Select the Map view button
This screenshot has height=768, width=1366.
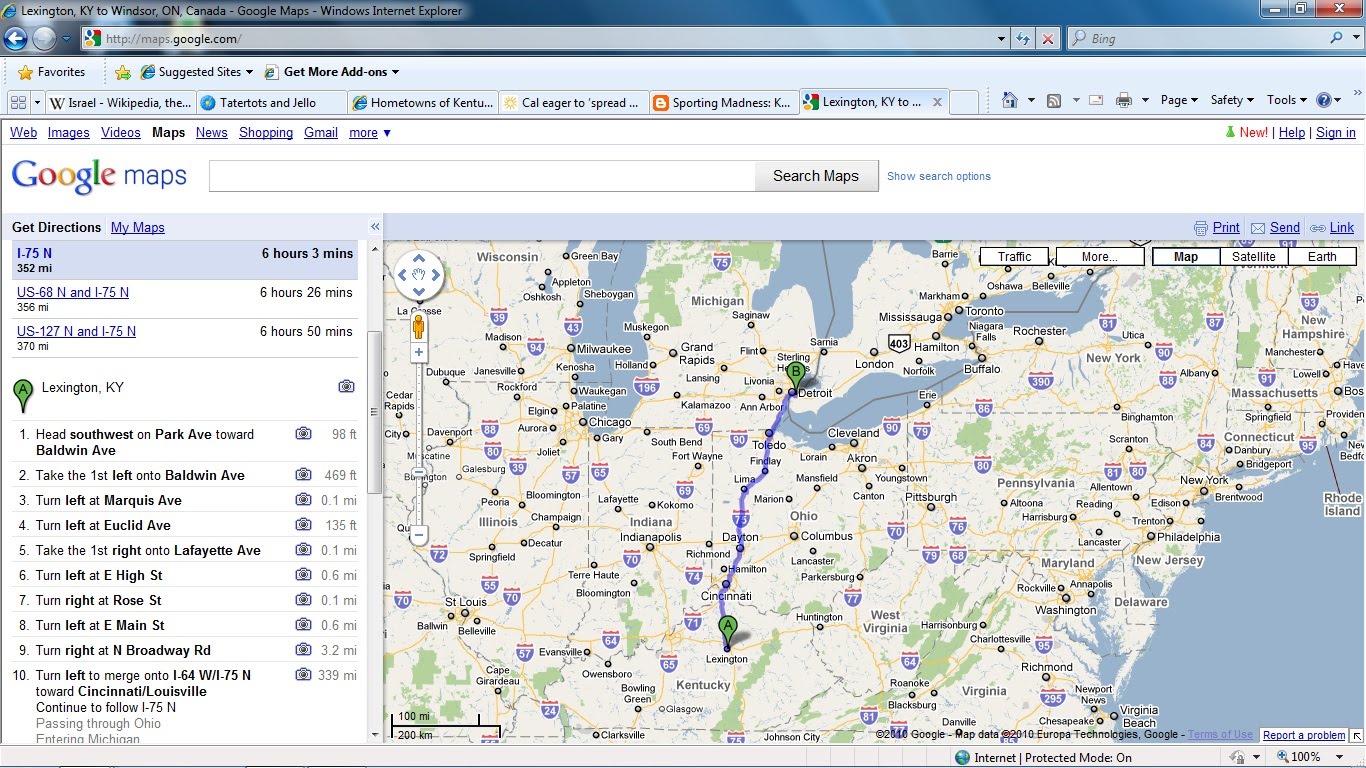pyautogui.click(x=1186, y=257)
